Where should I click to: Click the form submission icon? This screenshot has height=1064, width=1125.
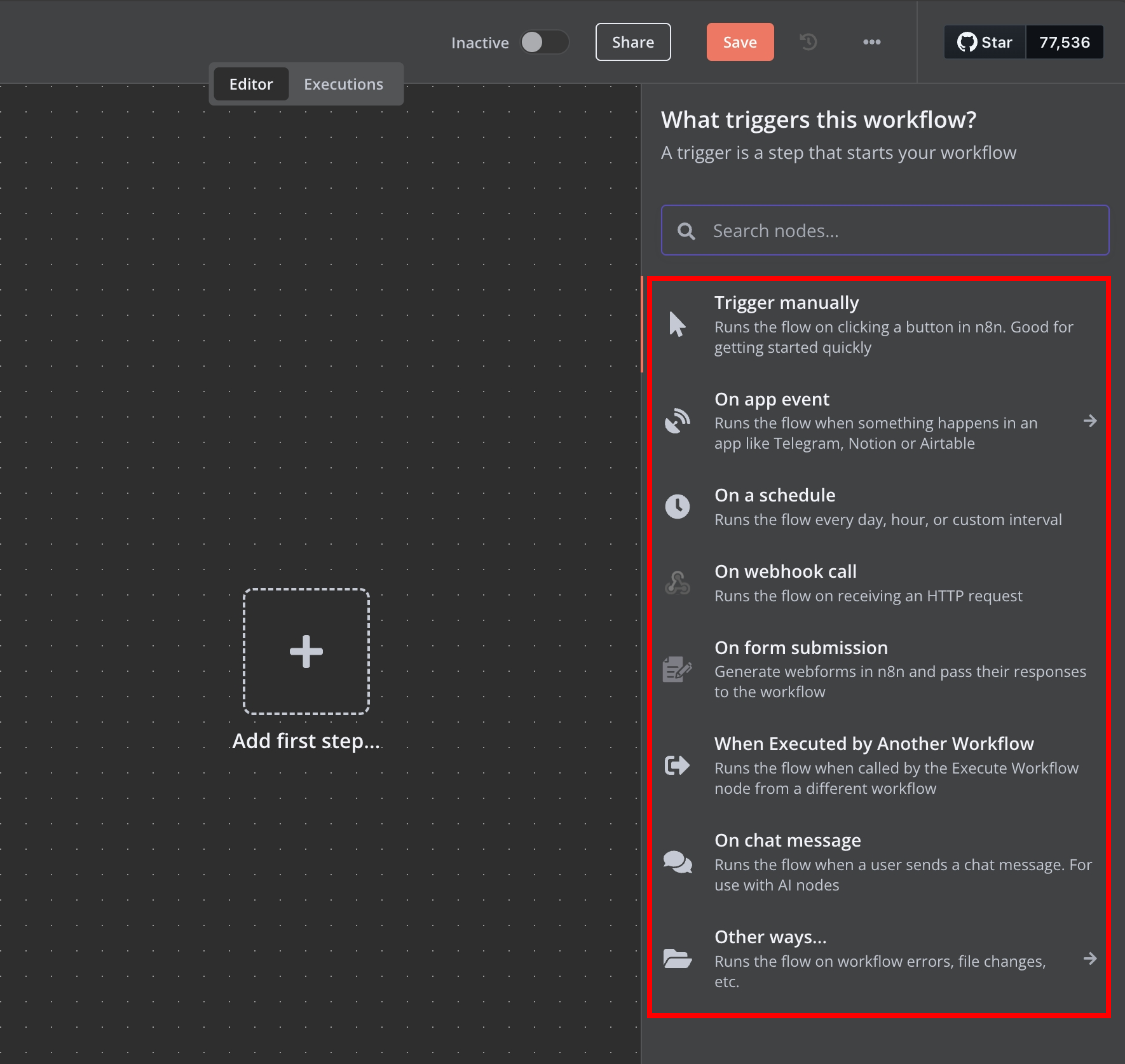(677, 669)
